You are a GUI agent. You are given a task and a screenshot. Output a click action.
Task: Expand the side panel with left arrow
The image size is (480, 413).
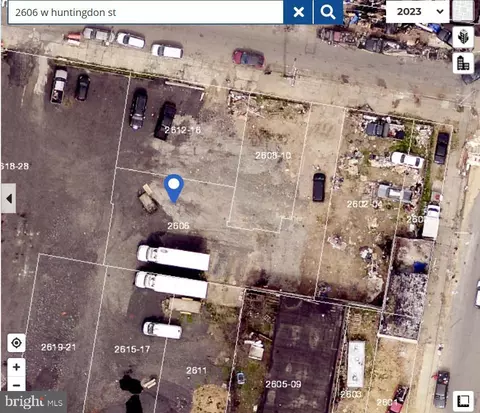[x=9, y=198]
